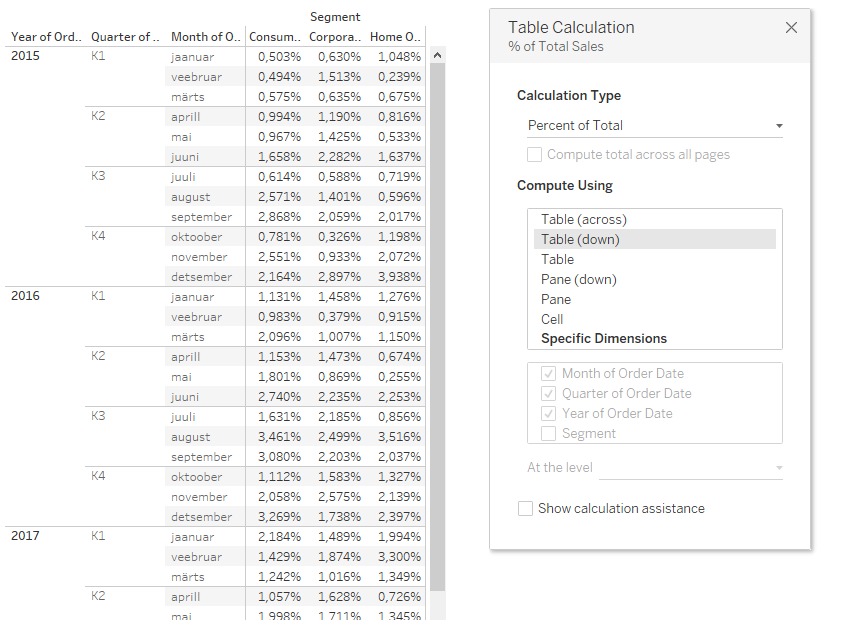Click the Month of Order Date header
The image size is (842, 620).
pyautogui.click(x=205, y=37)
